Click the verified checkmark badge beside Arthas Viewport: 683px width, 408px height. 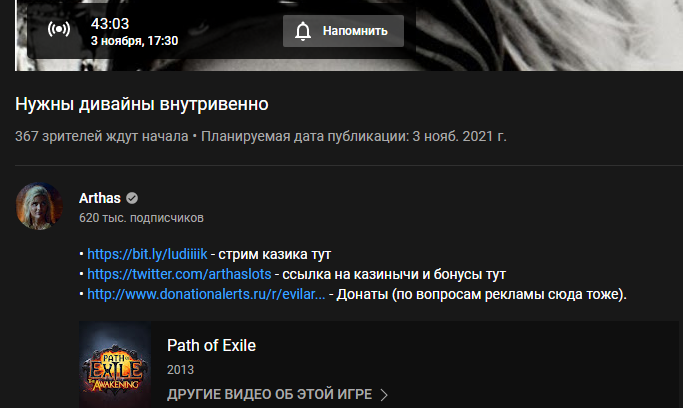pos(132,198)
